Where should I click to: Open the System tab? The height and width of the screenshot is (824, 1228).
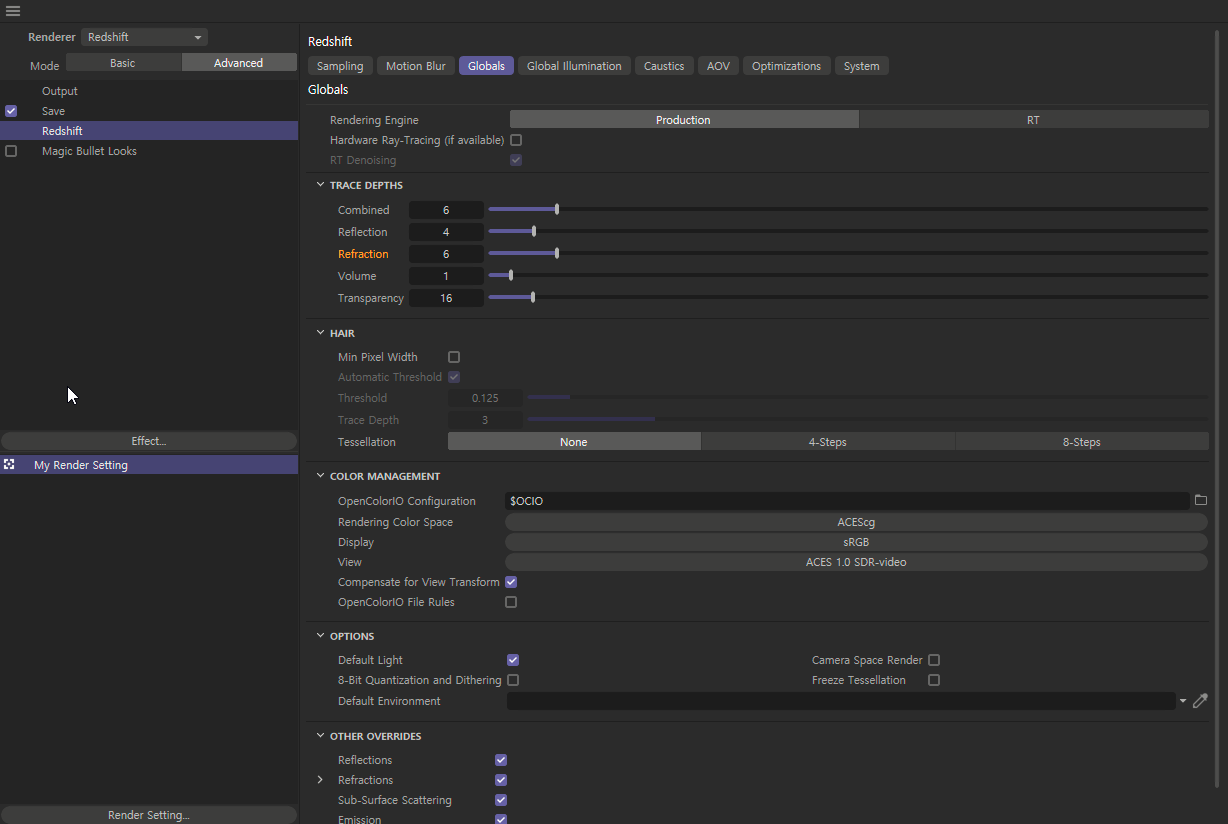(861, 66)
